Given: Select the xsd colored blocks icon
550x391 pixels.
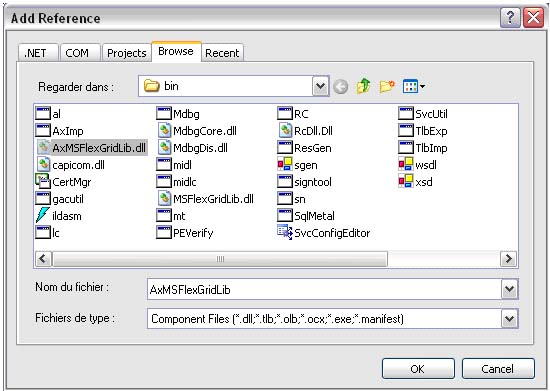Looking at the screenshot, I should click(406, 181).
